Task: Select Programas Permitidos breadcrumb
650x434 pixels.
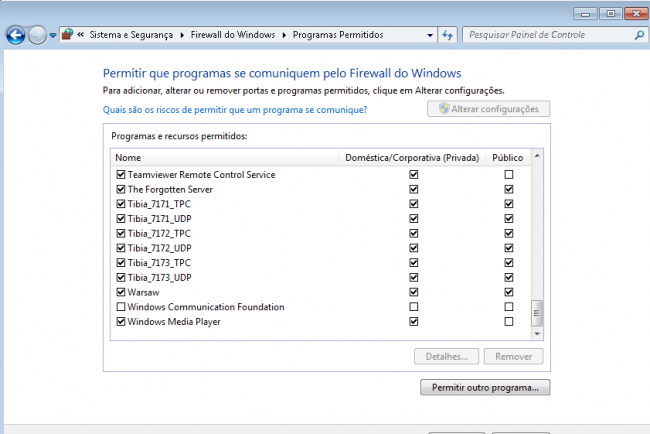Action: 338,35
